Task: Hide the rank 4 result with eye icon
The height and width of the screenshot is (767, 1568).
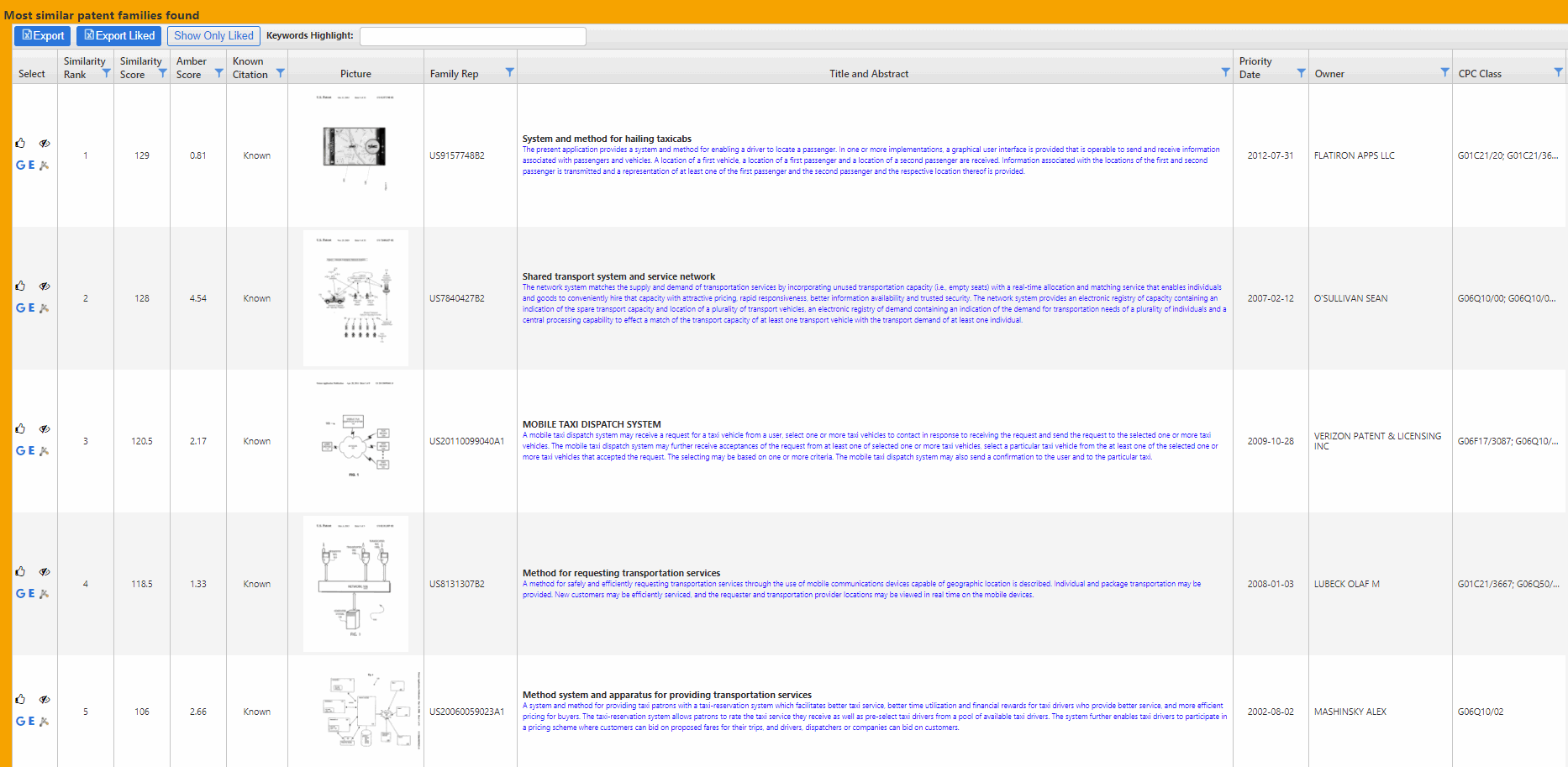Action: pos(45,572)
